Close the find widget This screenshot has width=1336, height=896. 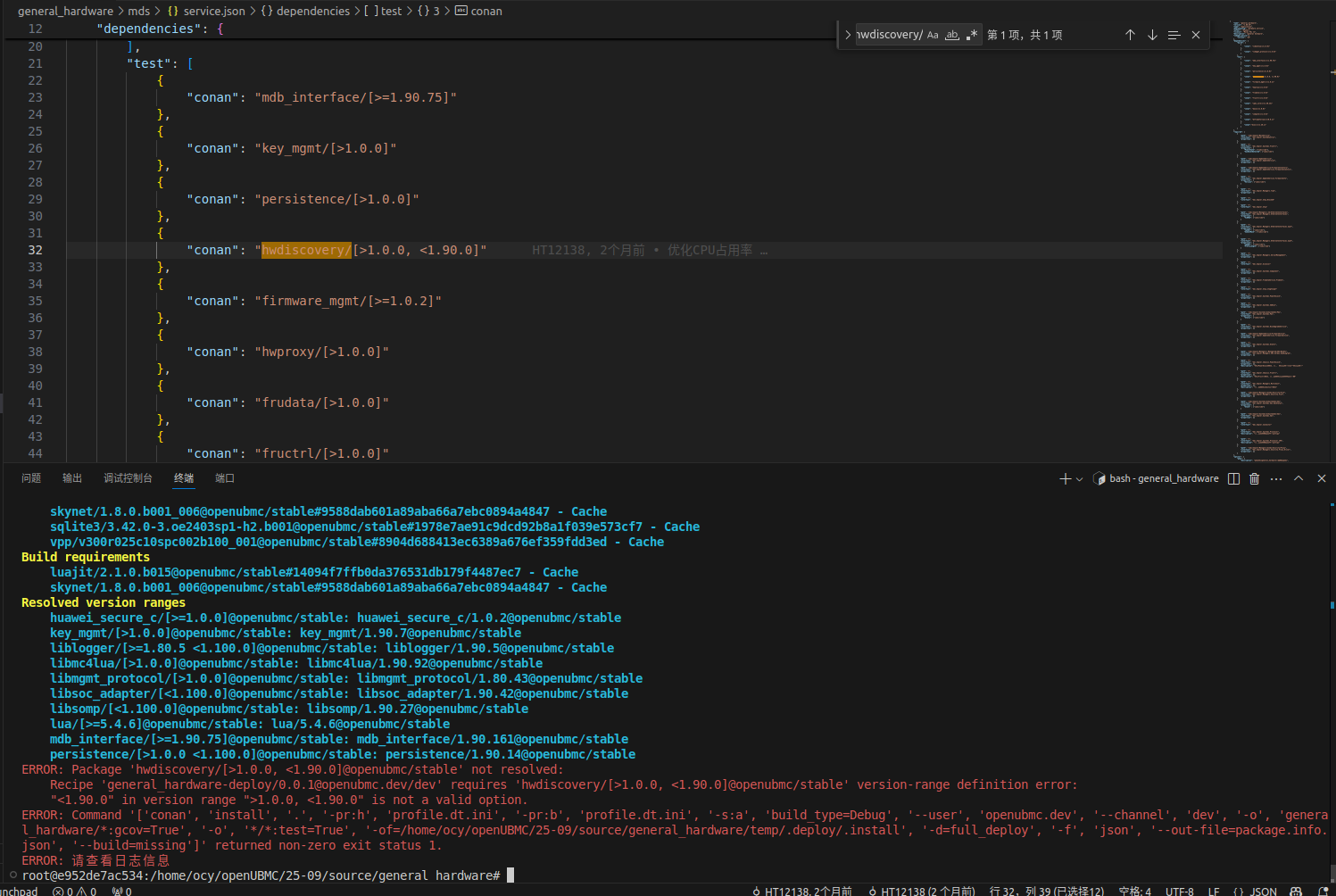coord(1196,35)
